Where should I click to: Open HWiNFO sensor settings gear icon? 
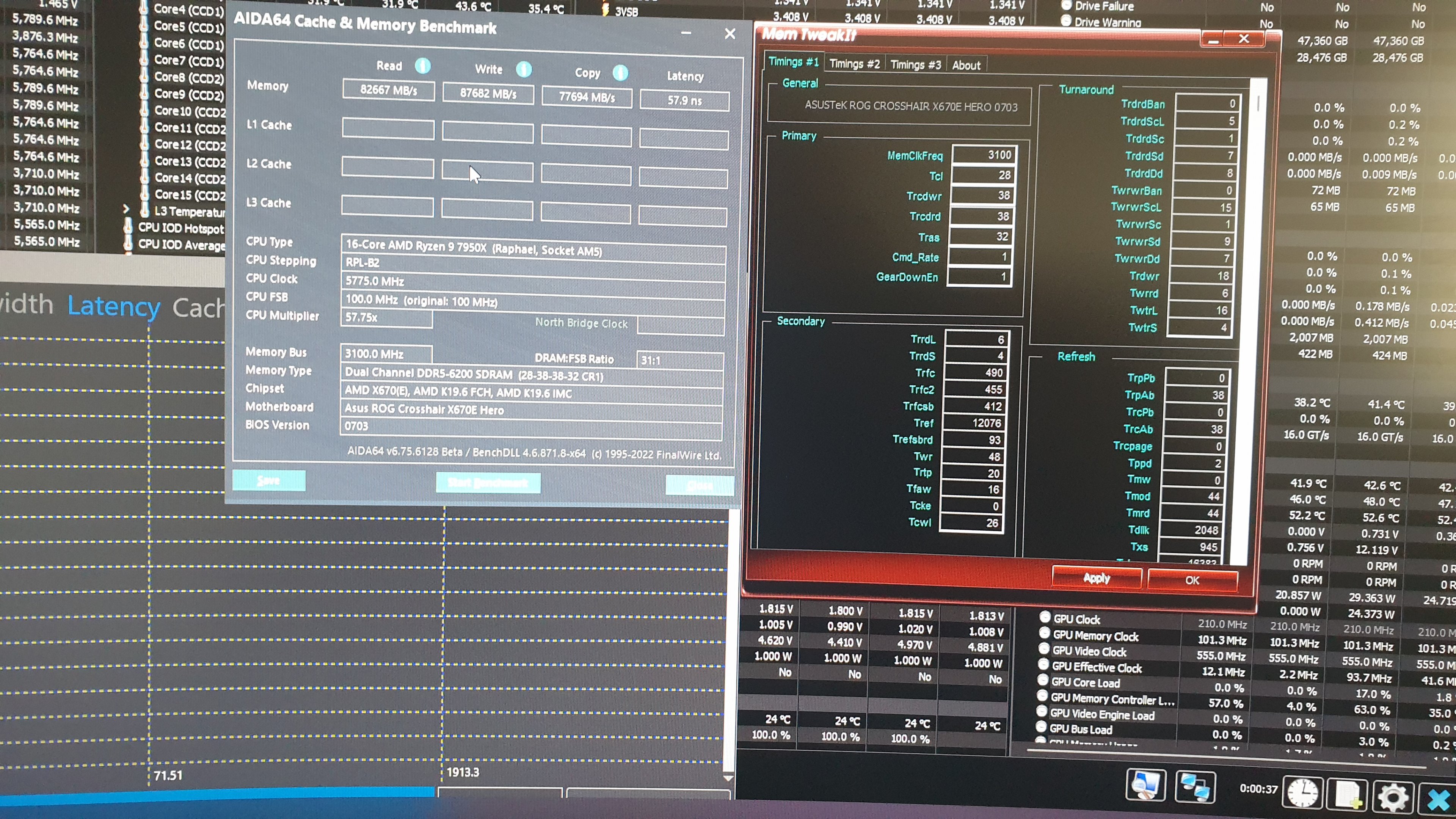pyautogui.click(x=1392, y=797)
